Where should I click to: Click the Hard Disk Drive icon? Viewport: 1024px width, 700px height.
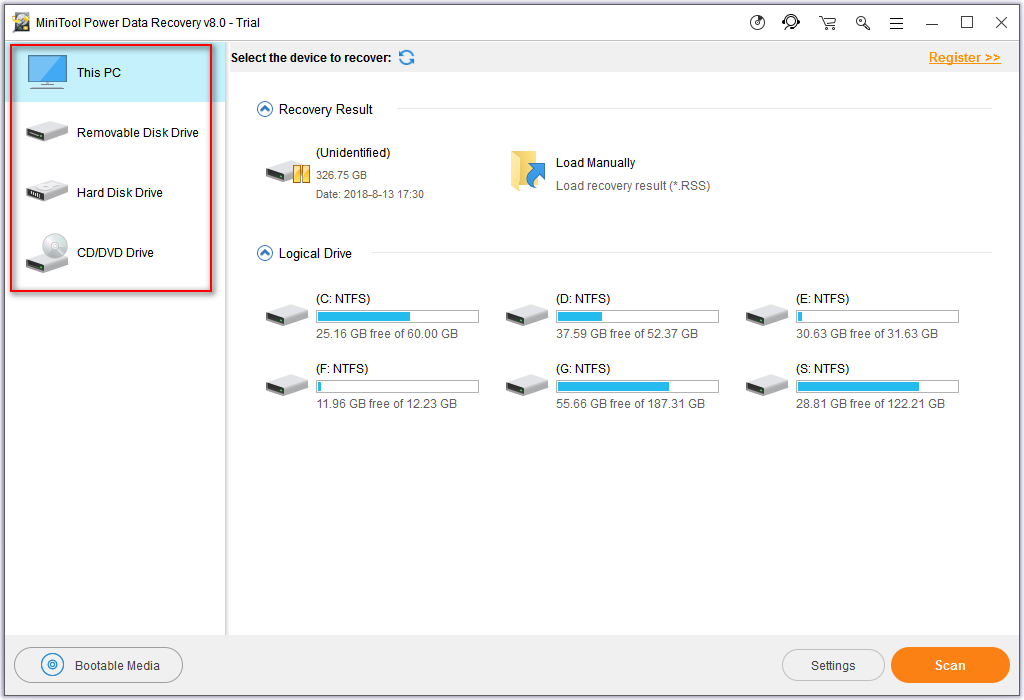47,191
